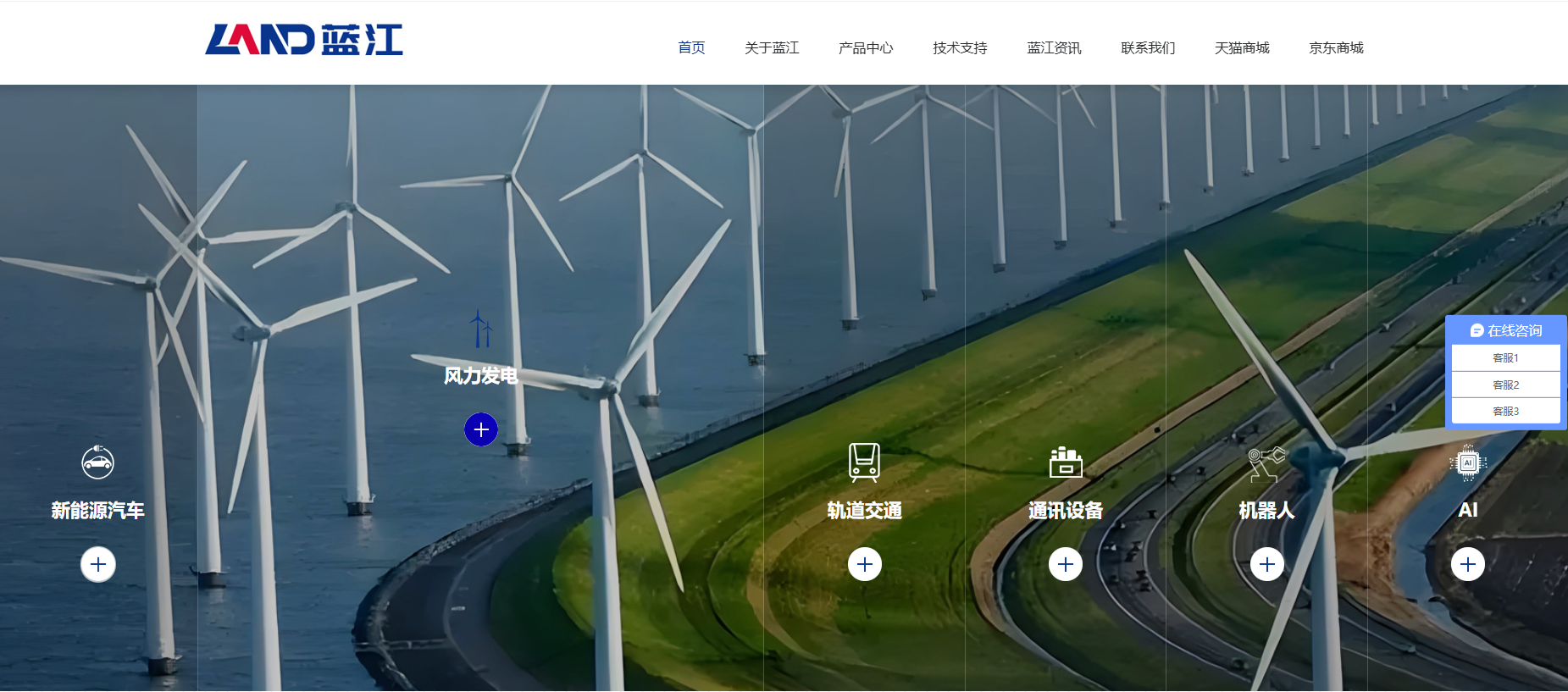Click the 轨道交通 heading text
Image resolution: width=1568 pixels, height=692 pixels.
pos(864,511)
